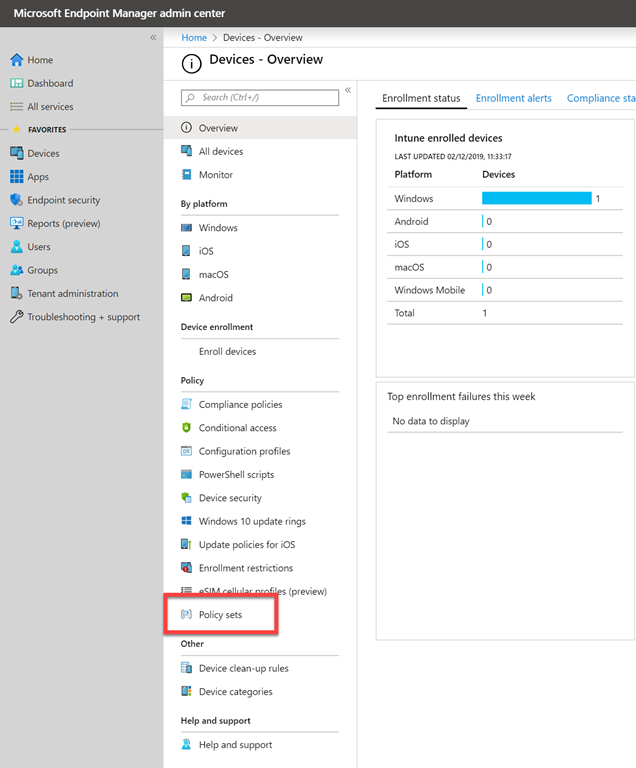Screen dimensions: 636x768
Task: Open Policy sets menu item
Action: (220, 615)
